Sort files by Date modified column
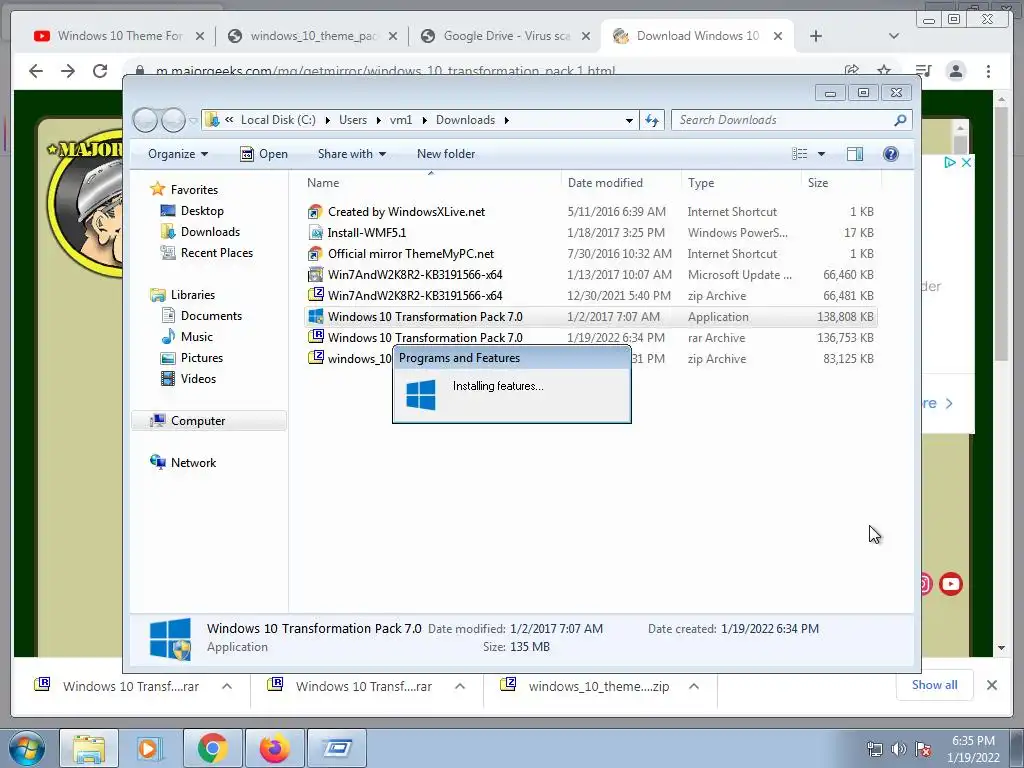Viewport: 1024px width, 768px height. coord(620,183)
